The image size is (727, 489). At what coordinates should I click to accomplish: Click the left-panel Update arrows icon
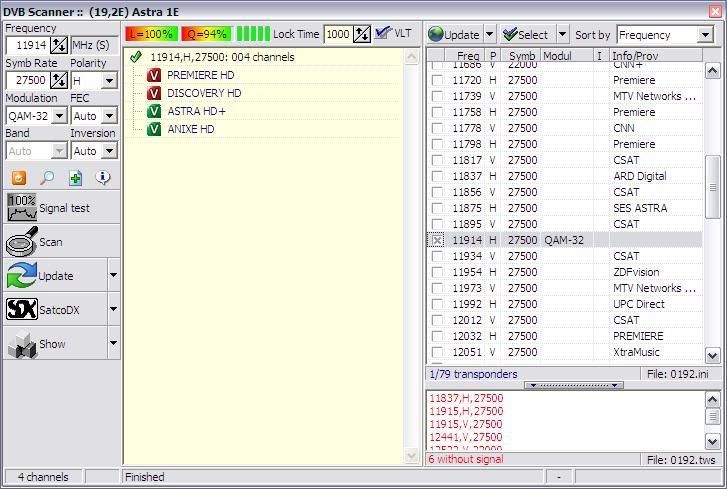(x=21, y=275)
